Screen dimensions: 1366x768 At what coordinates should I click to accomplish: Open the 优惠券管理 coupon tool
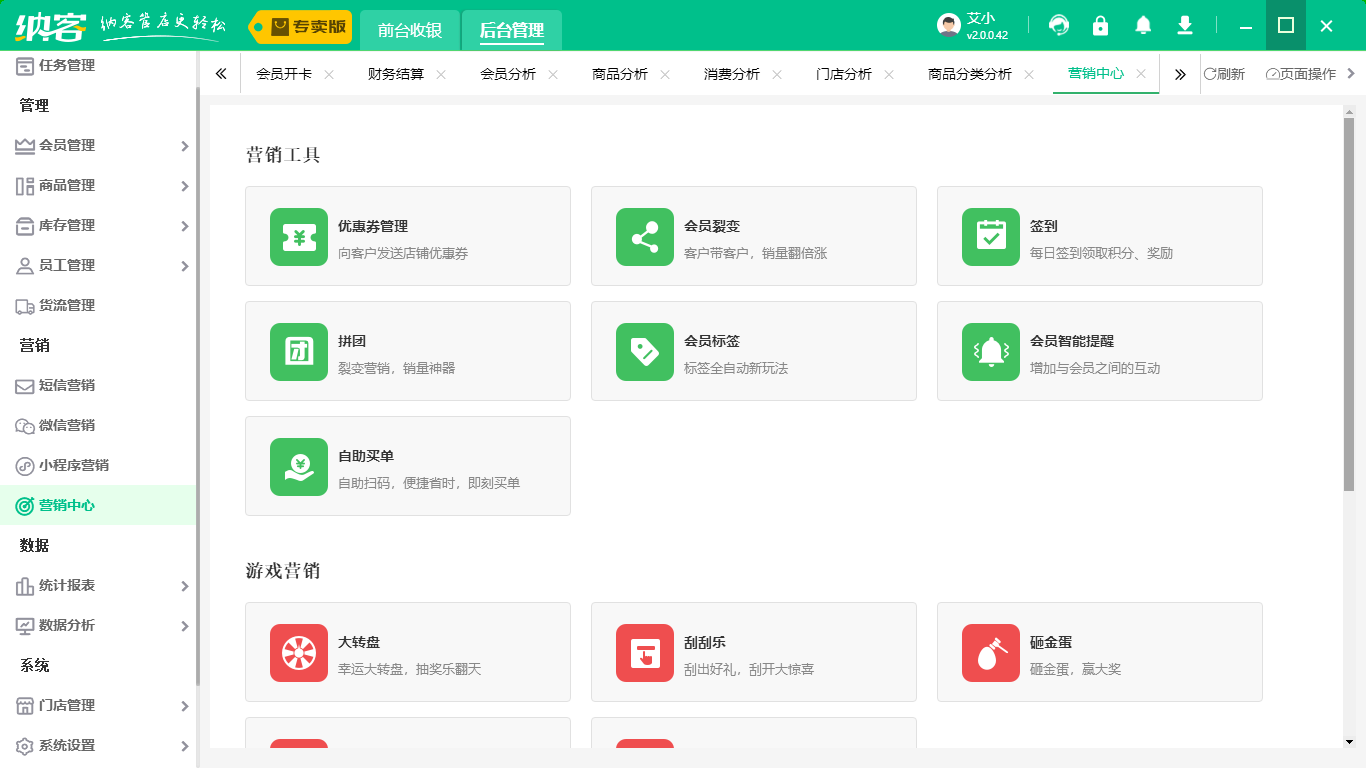tap(298, 236)
